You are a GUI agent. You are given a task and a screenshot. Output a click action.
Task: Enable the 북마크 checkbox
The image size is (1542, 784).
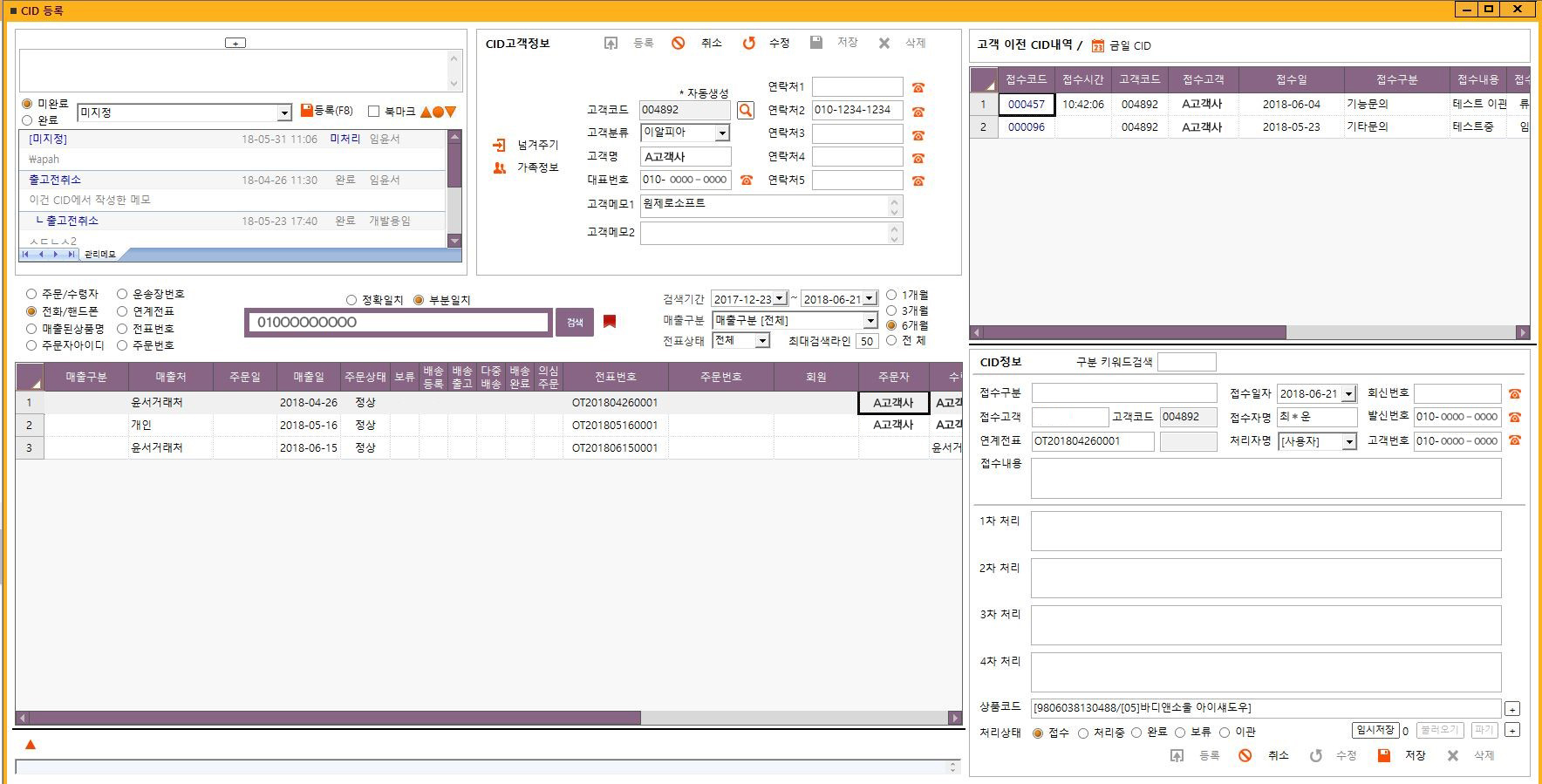point(374,112)
